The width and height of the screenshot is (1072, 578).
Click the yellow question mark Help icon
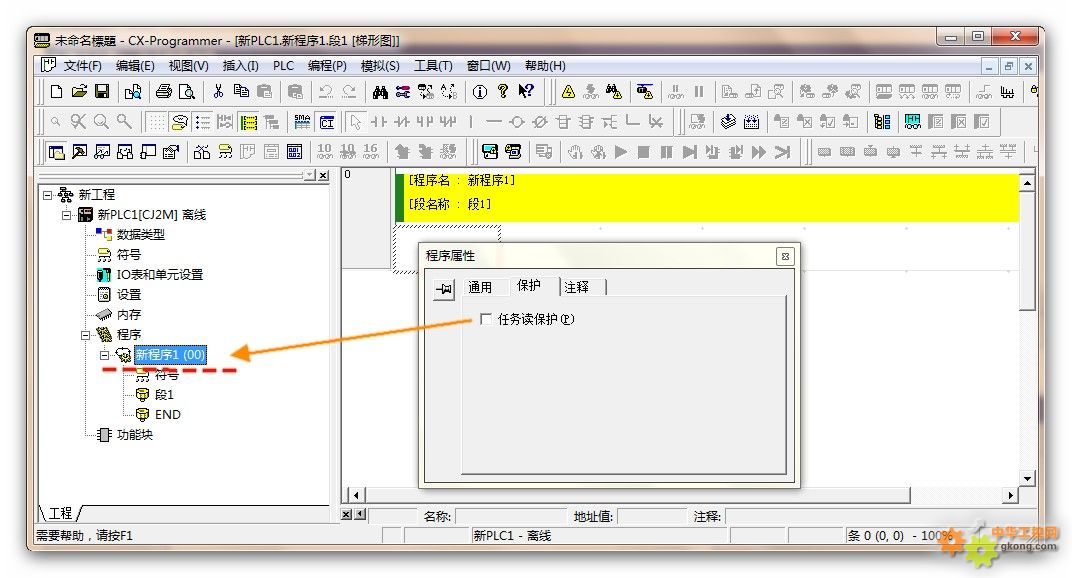click(502, 92)
